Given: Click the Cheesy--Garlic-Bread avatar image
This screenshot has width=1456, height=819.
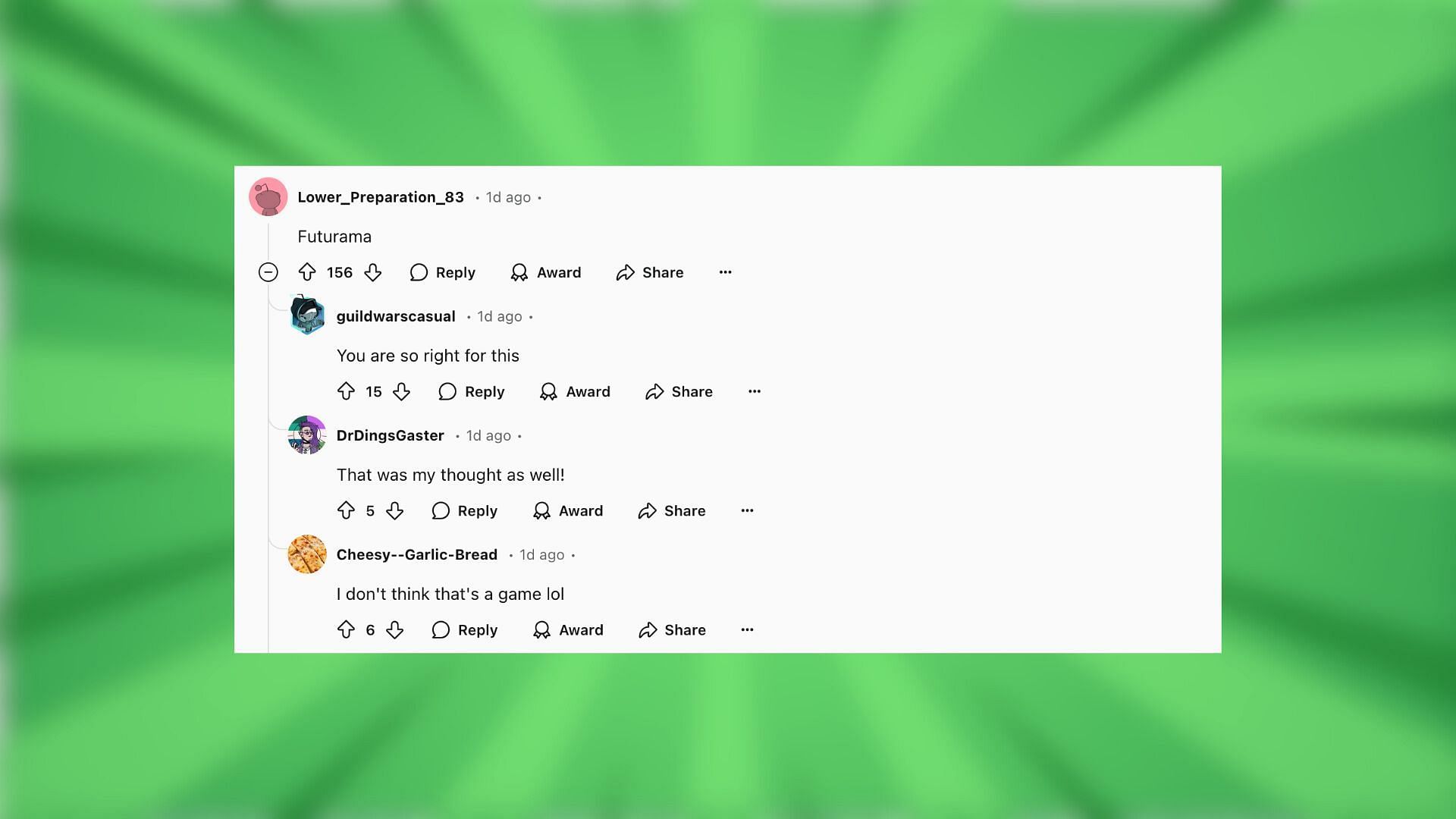Looking at the screenshot, I should [x=307, y=554].
